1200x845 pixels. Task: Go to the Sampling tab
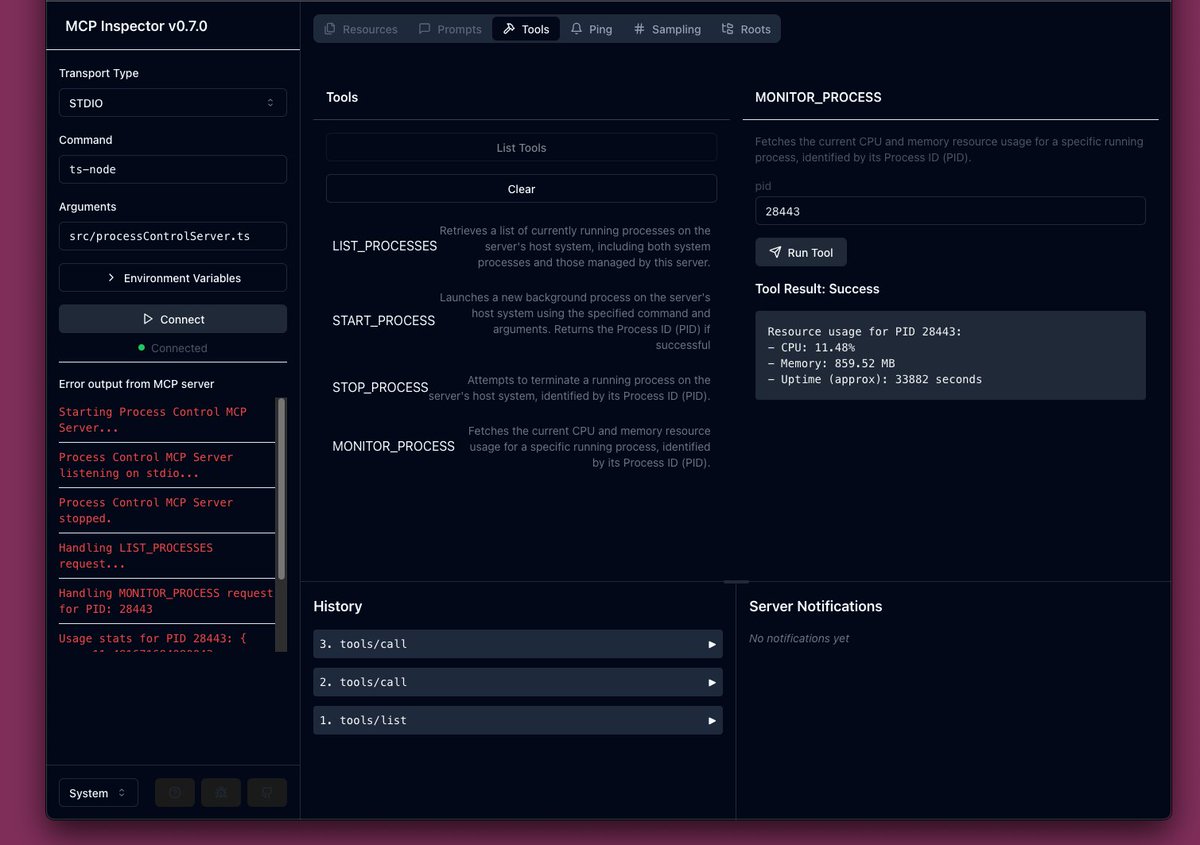[667, 29]
